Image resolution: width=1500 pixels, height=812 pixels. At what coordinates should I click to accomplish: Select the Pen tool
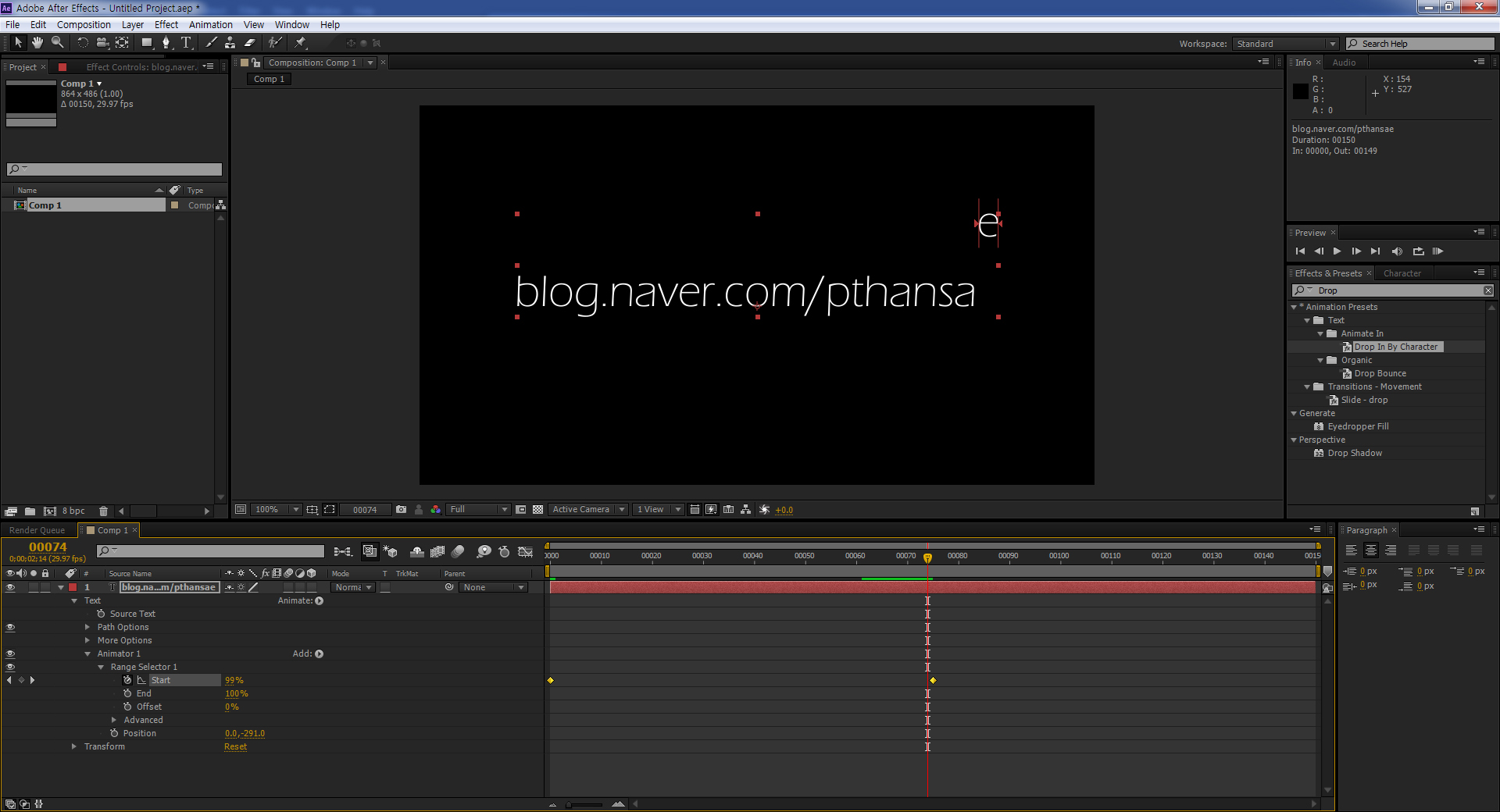pos(166,43)
